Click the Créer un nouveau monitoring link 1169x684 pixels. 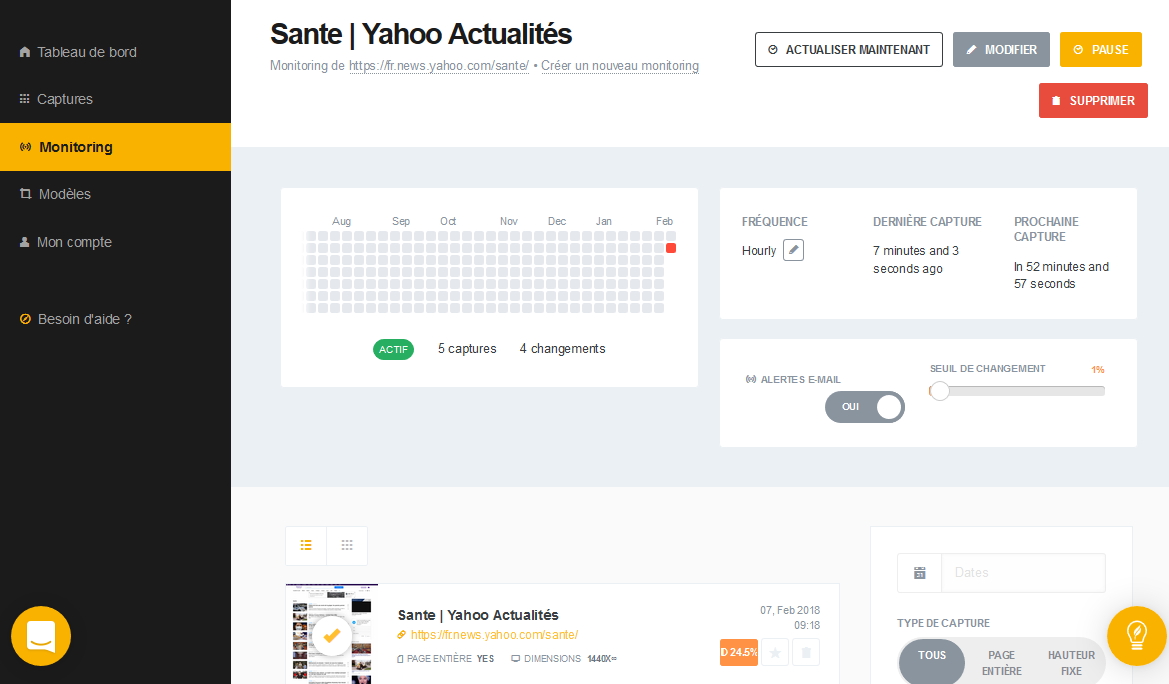pyautogui.click(x=620, y=66)
